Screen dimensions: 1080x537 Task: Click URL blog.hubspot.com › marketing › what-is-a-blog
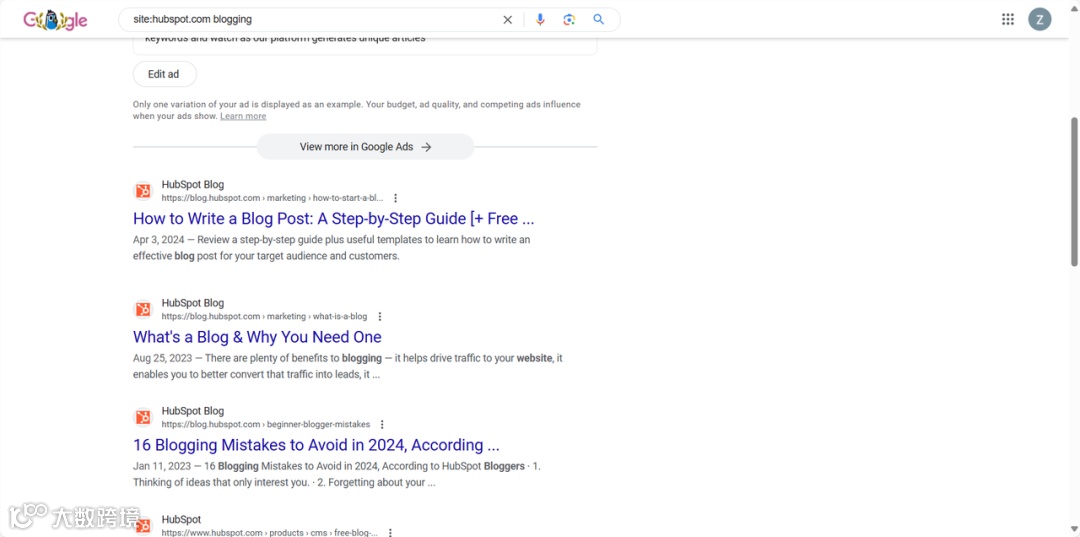[264, 317]
